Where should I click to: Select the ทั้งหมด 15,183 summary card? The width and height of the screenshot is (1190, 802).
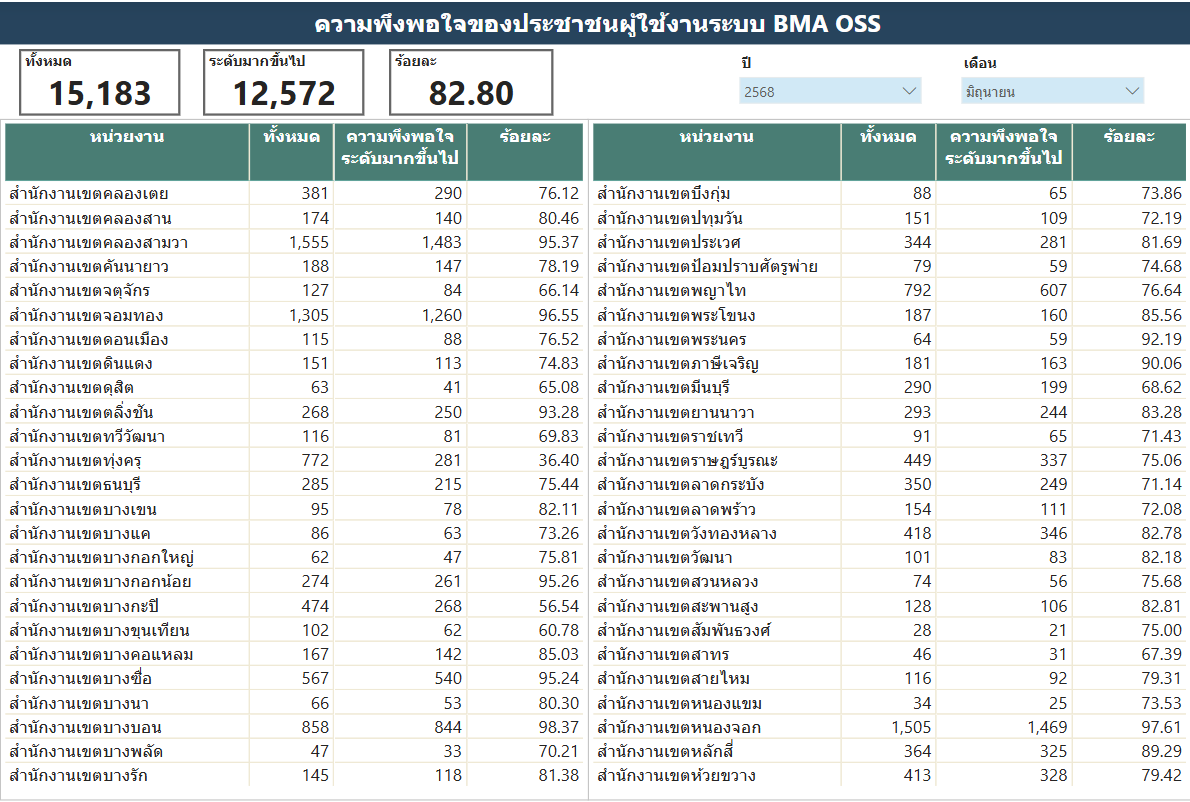pos(99,82)
